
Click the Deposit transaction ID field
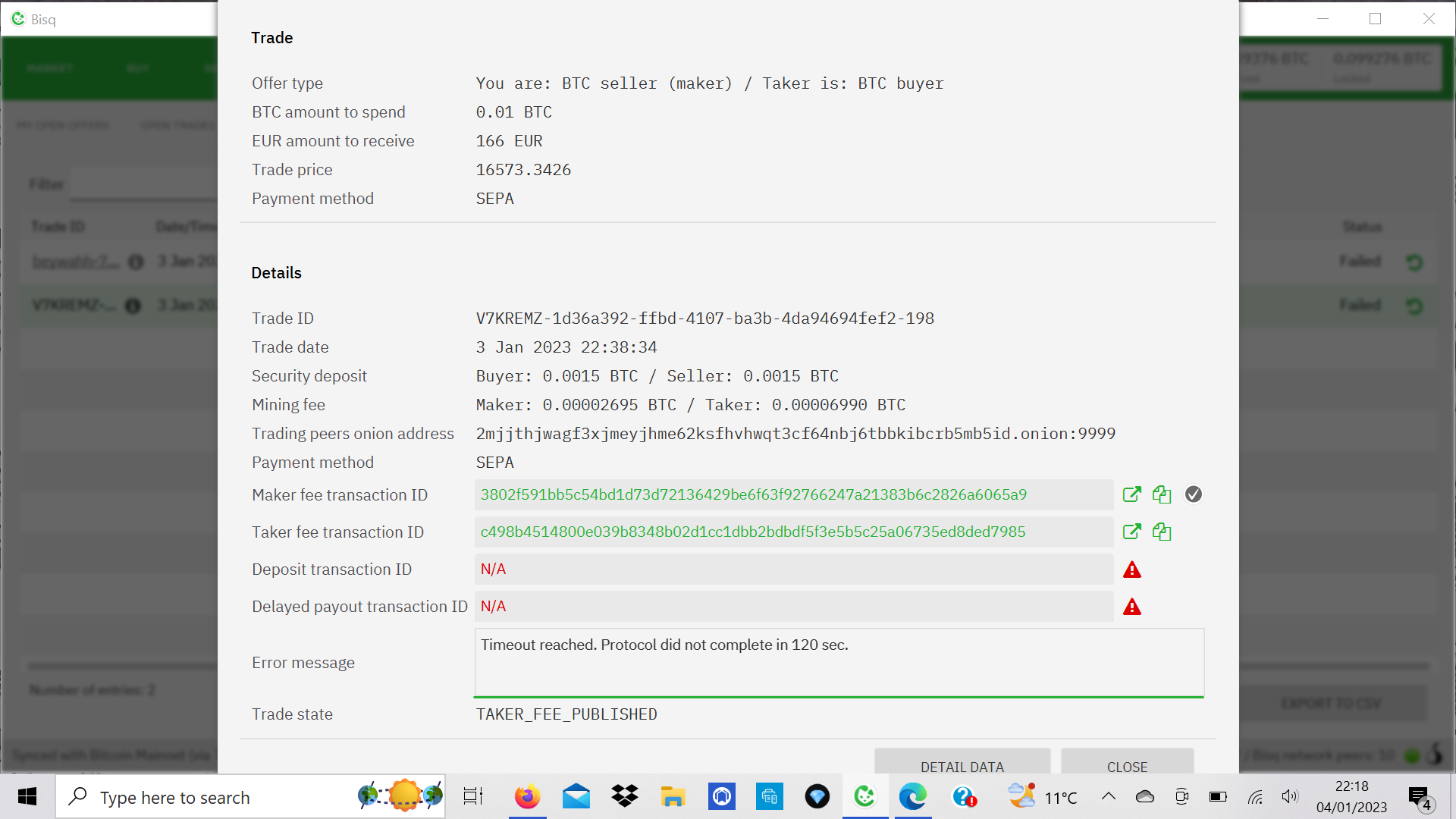click(793, 570)
